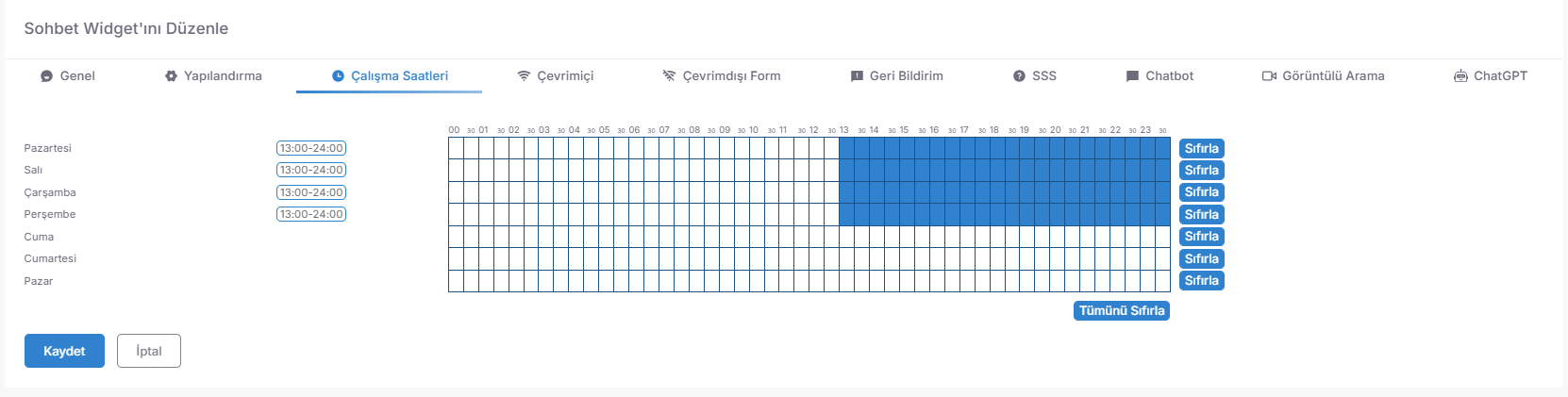Click the Görüntülü Arama camera icon
This screenshot has width=1568, height=397.
click(1269, 76)
